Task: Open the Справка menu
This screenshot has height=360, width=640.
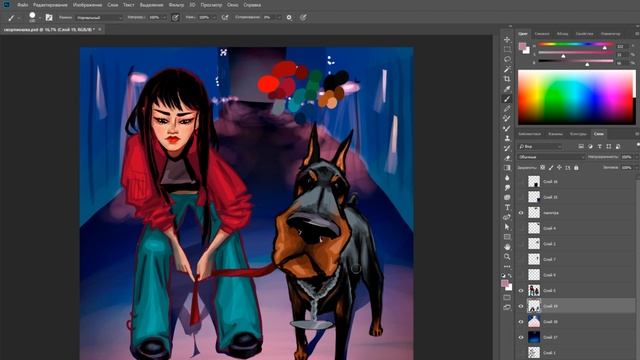Action: tap(252, 5)
